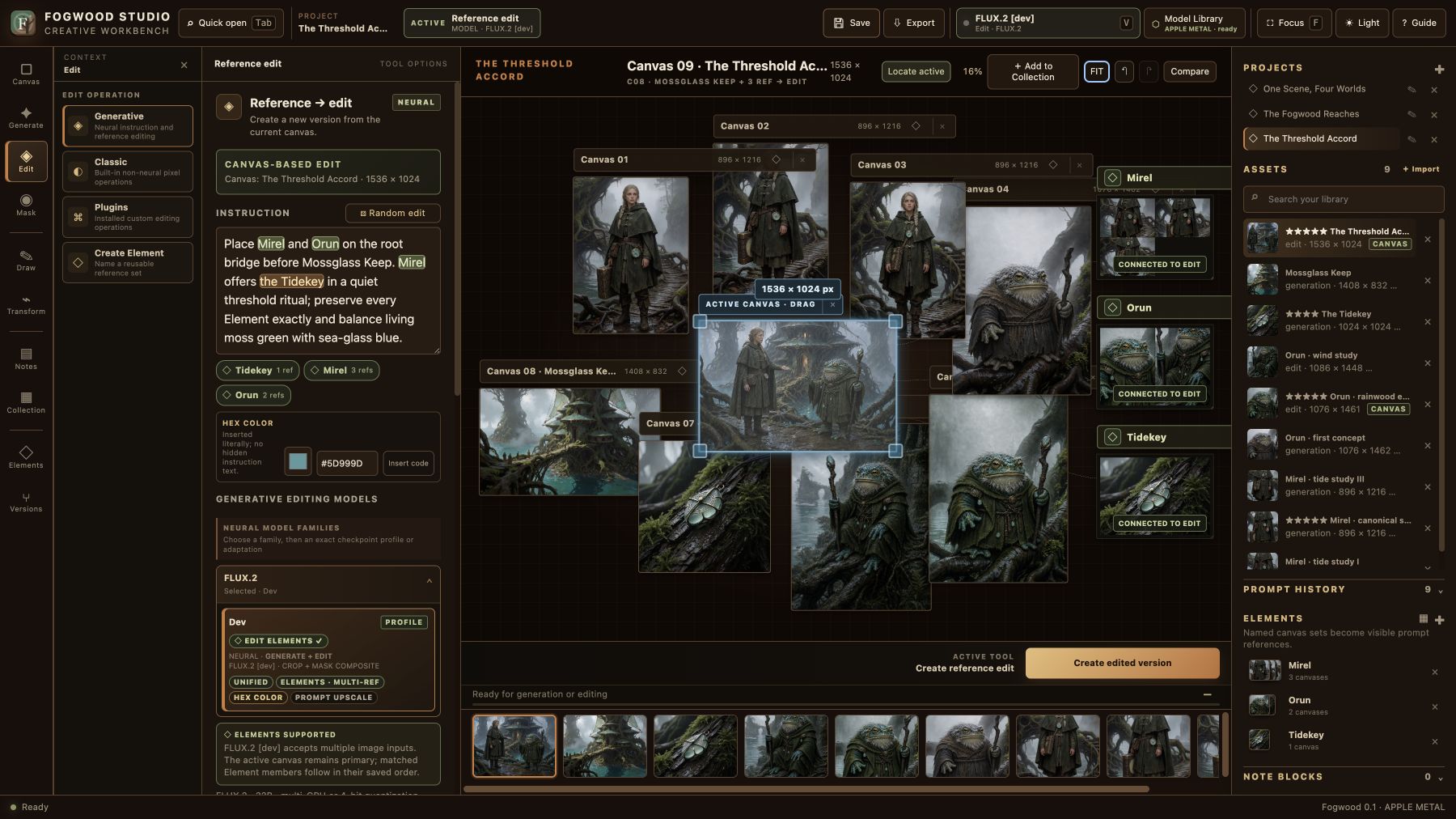Toggle Compare view
This screenshot has height=819, width=1456.
coord(1189,71)
